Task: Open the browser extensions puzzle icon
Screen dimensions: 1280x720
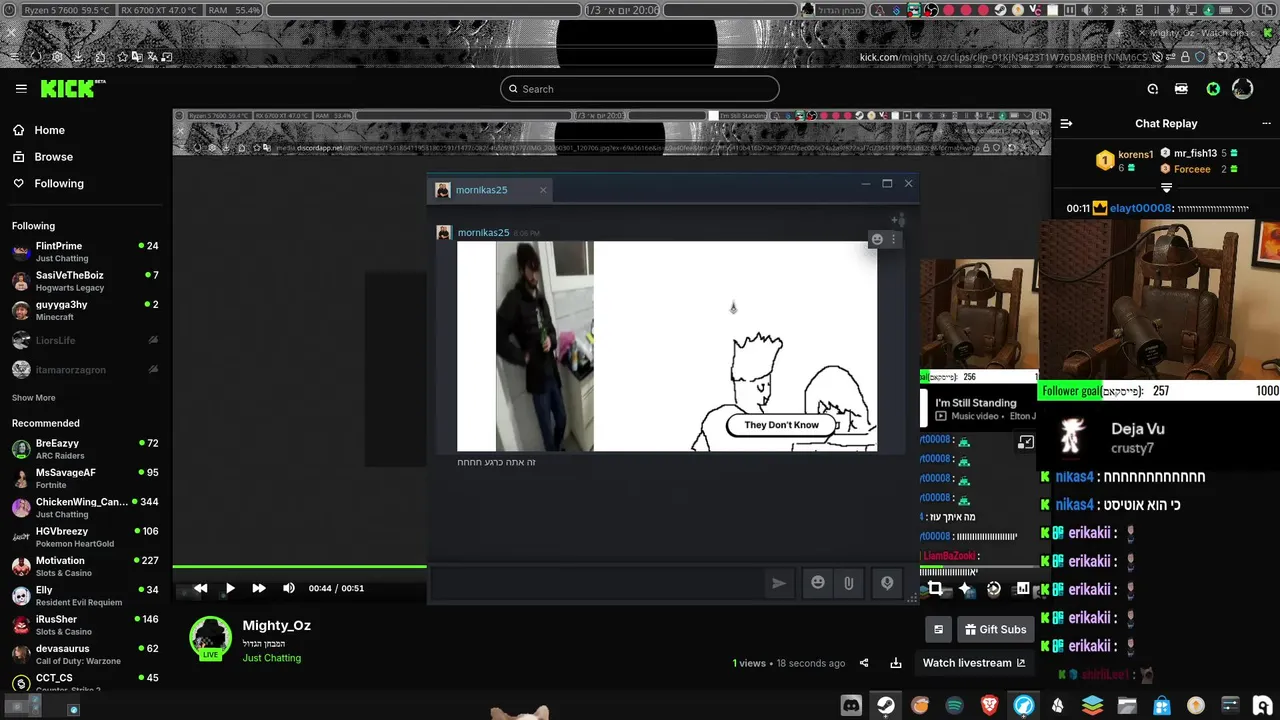Action: (x=100, y=57)
